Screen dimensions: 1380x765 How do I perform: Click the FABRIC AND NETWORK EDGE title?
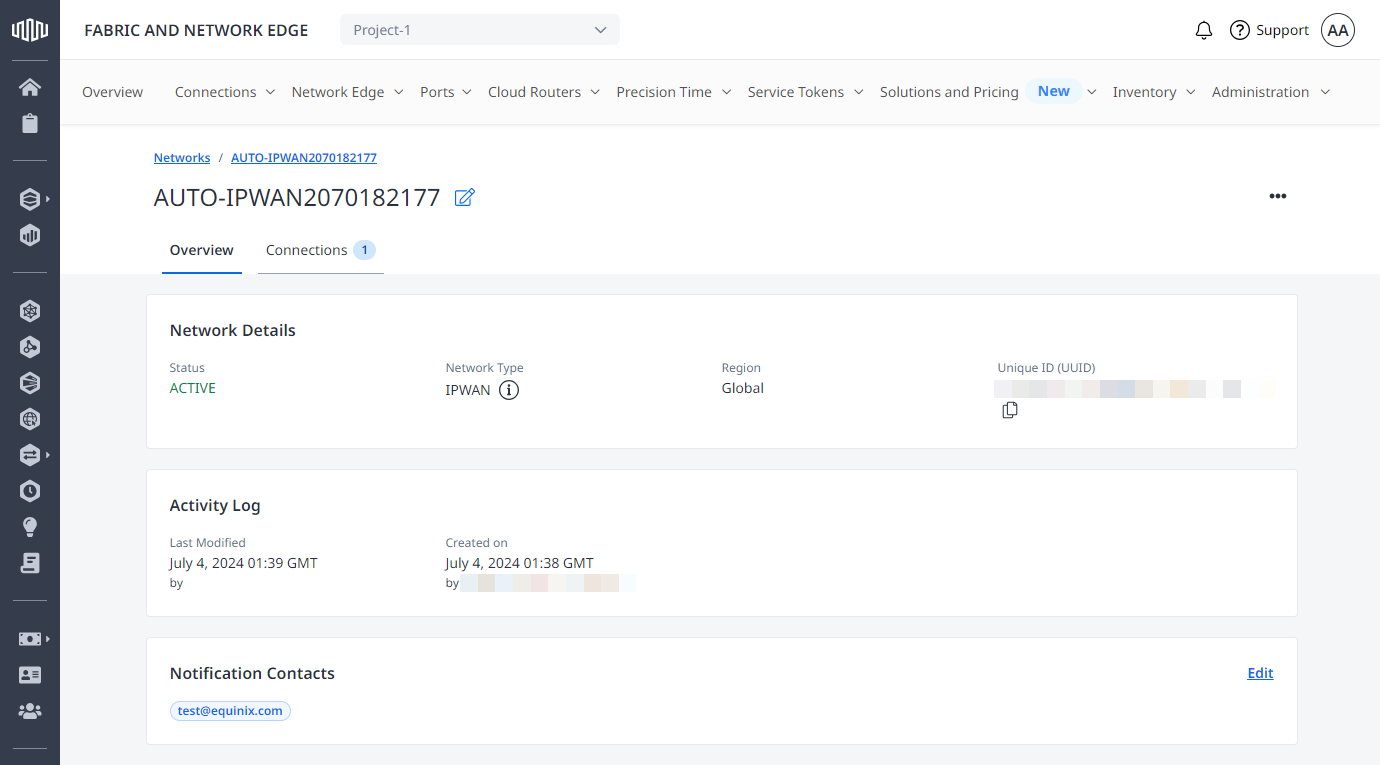[x=196, y=30]
